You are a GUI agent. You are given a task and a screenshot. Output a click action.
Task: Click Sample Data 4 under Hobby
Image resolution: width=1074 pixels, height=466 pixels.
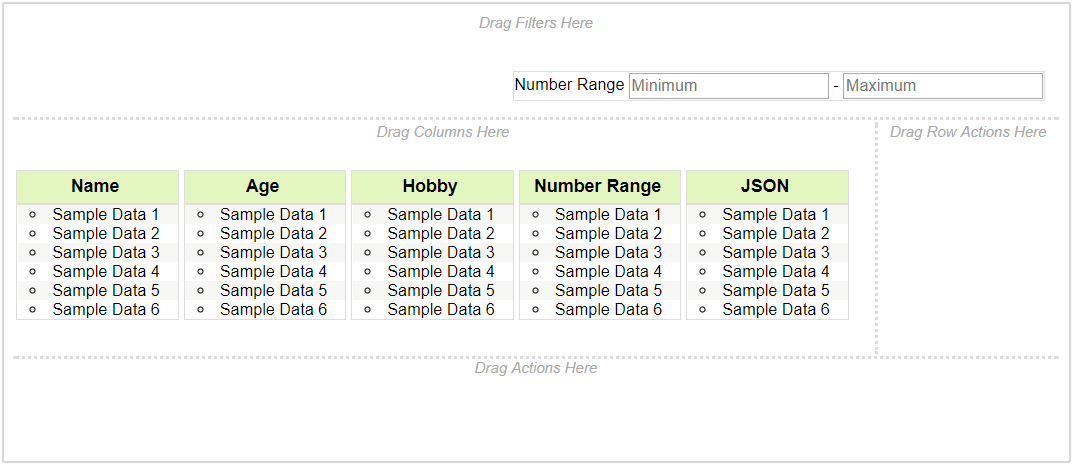coord(441,271)
